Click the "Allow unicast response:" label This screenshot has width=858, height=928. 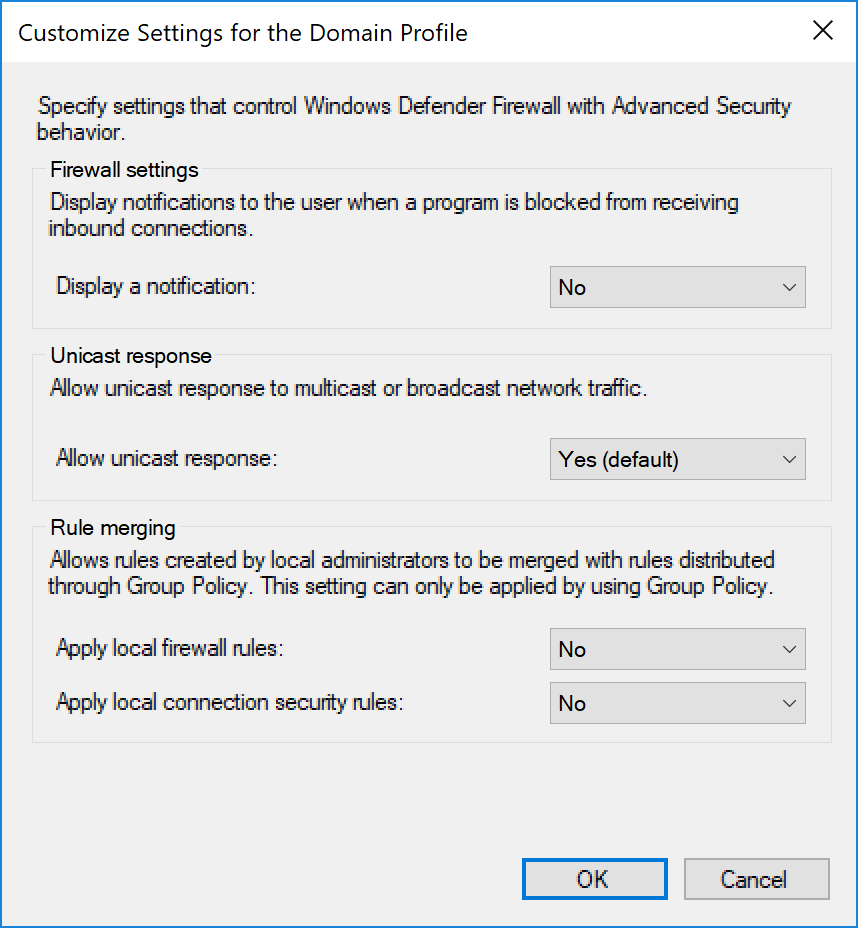[165, 458]
